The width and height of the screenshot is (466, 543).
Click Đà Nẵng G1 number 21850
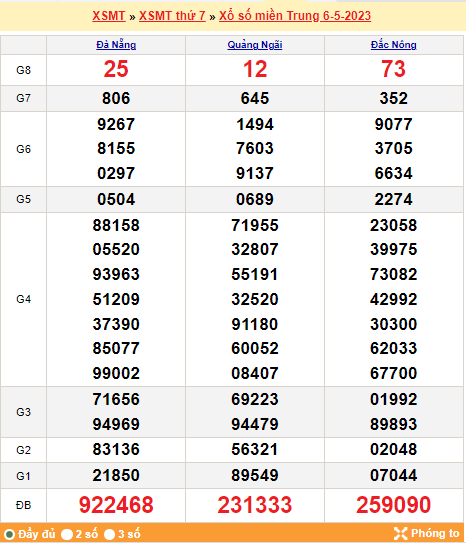click(116, 475)
